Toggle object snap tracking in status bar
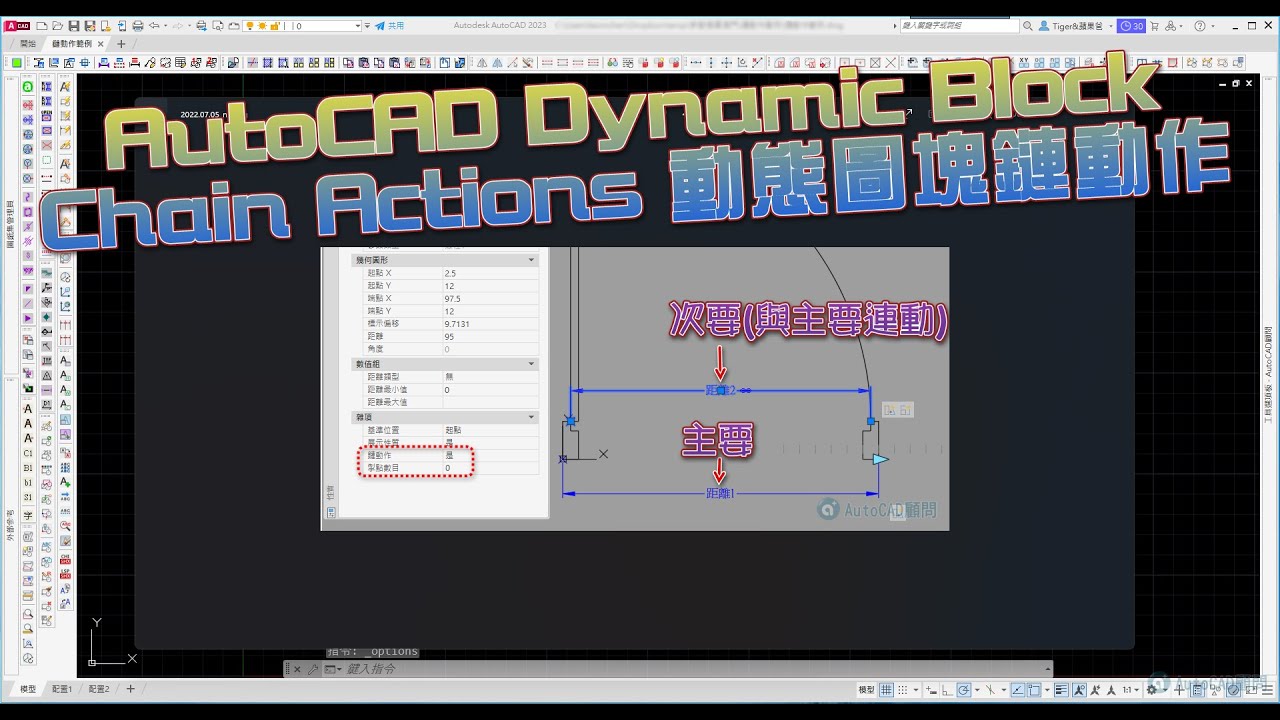 (x=1017, y=690)
